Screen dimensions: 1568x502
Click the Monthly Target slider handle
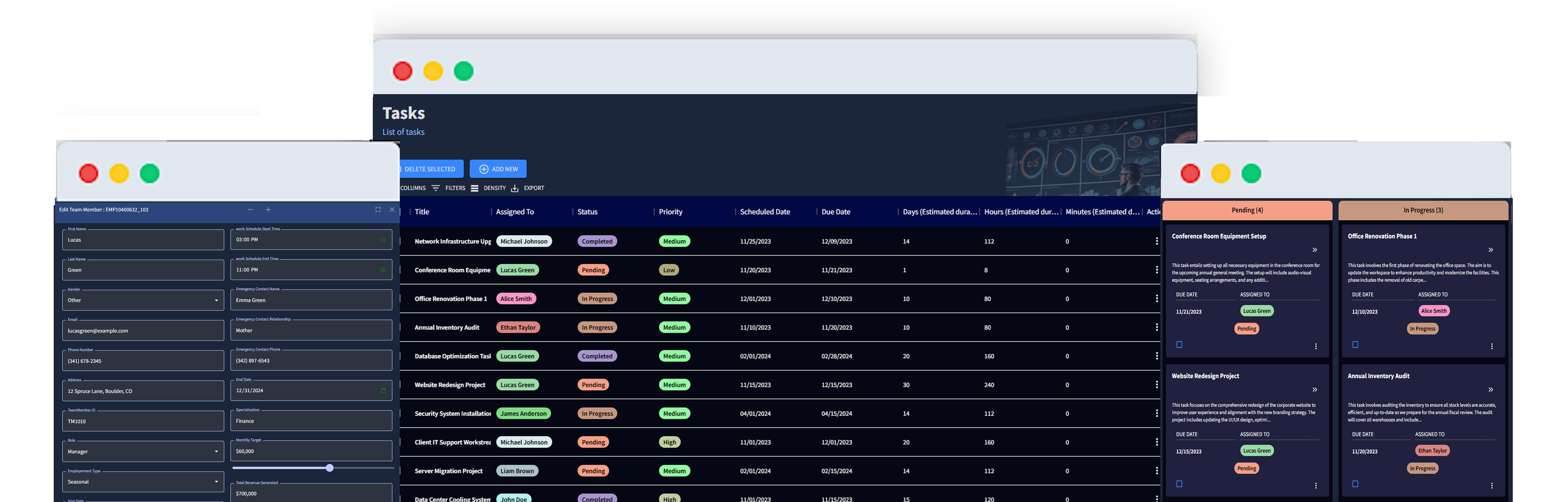click(329, 468)
